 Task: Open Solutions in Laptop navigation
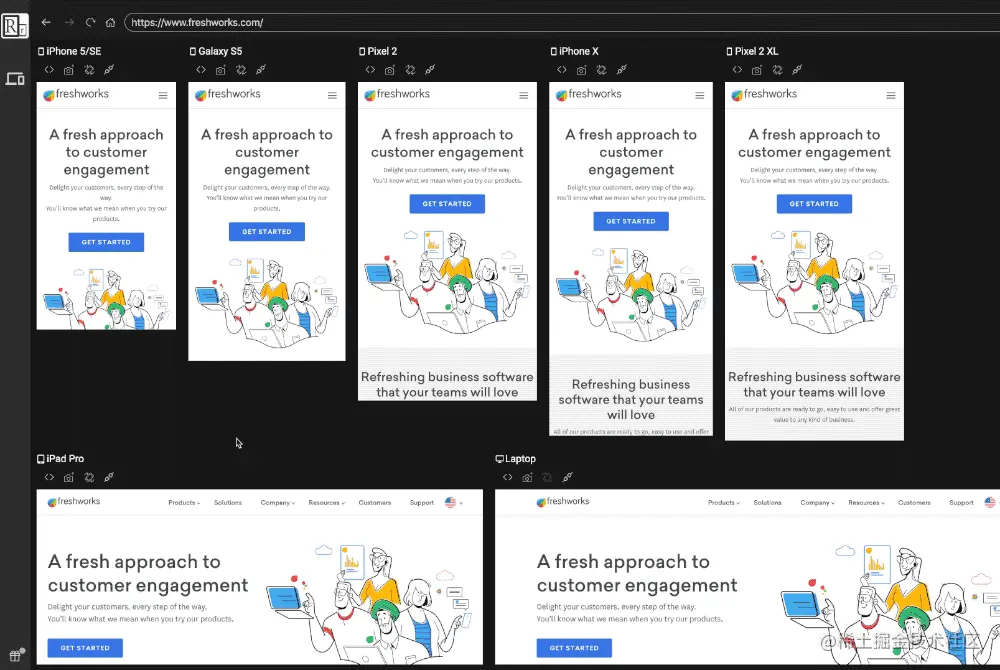tap(767, 503)
